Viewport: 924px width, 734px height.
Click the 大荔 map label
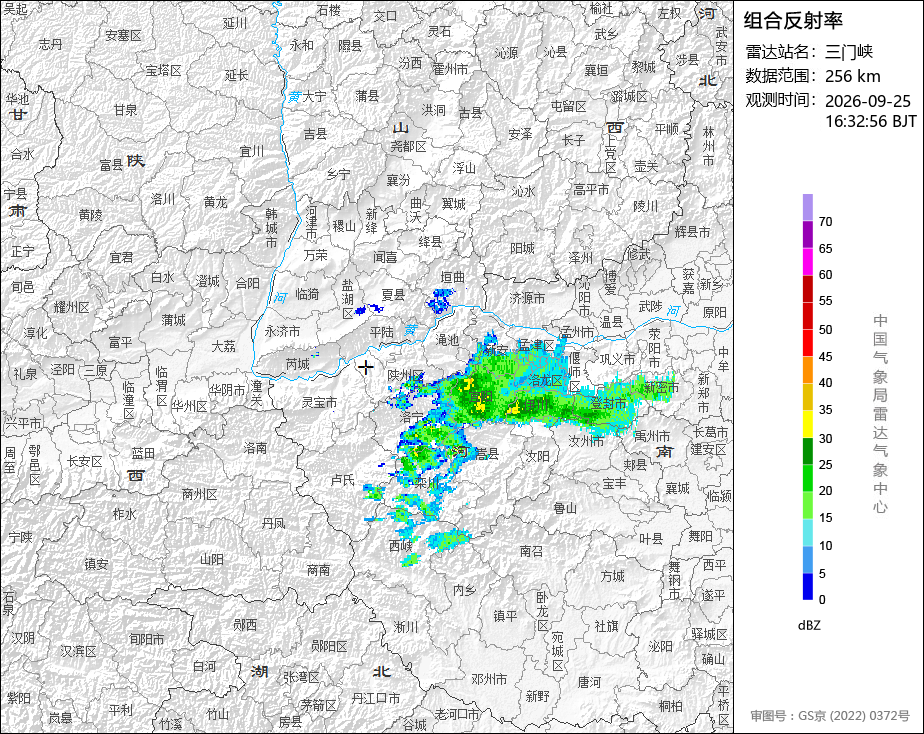pyautogui.click(x=223, y=346)
